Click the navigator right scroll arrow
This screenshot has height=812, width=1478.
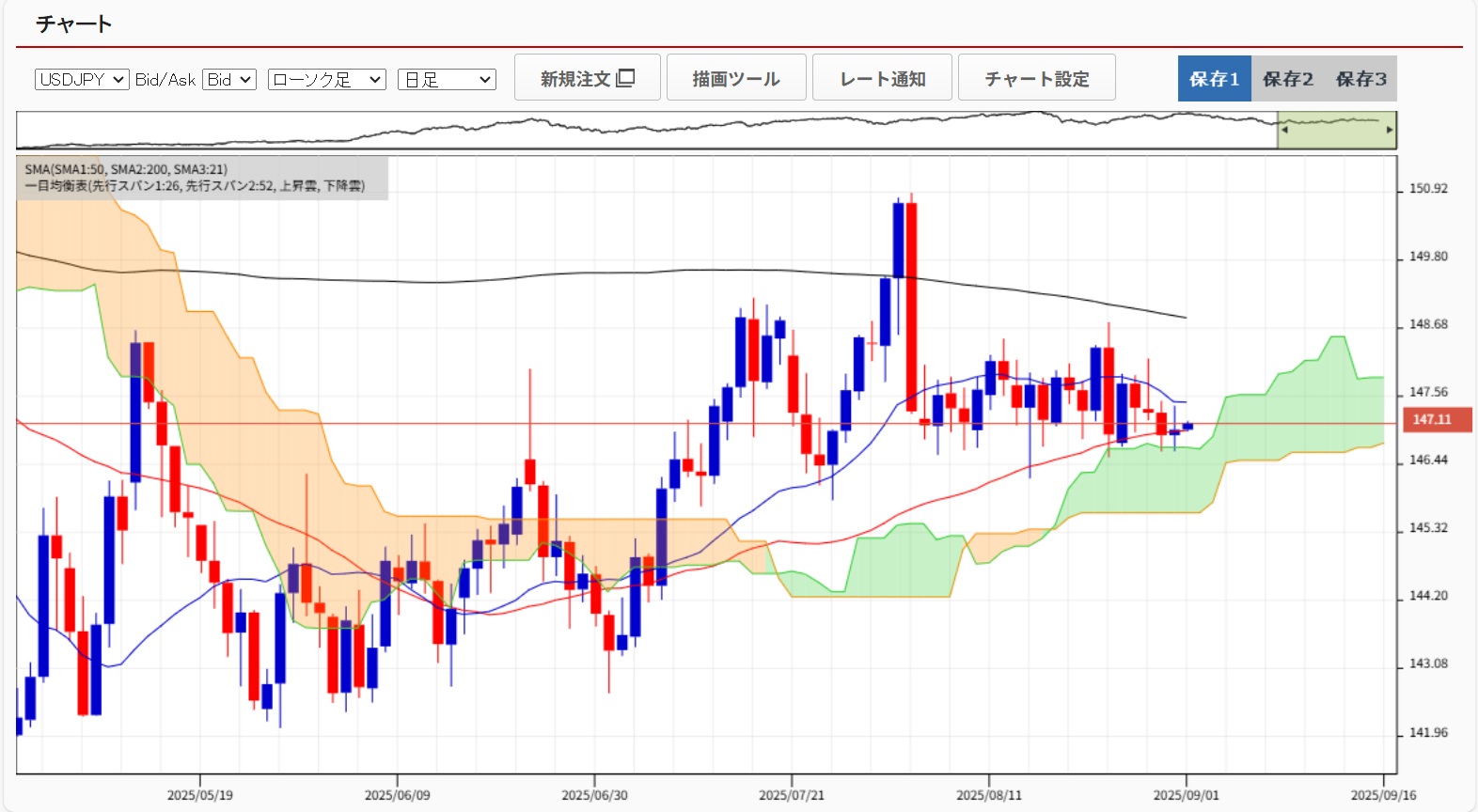(1390, 130)
